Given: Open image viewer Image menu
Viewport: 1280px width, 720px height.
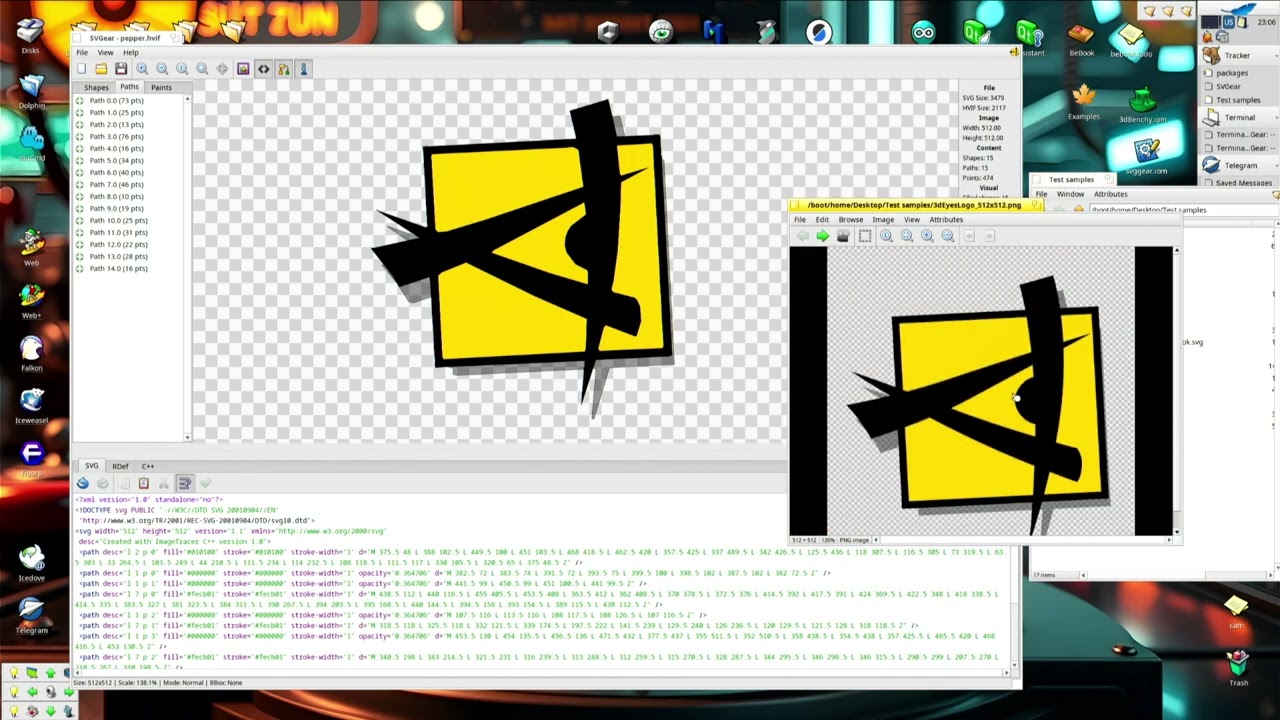Looking at the screenshot, I should coord(883,220).
